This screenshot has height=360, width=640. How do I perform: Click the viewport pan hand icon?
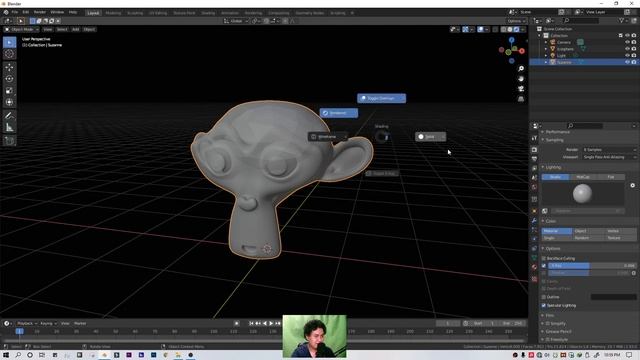click(x=521, y=79)
